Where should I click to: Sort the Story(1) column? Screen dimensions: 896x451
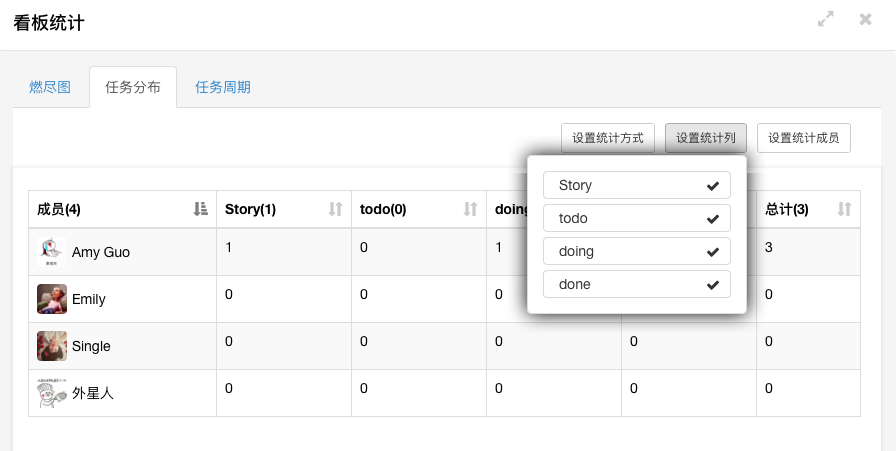[x=336, y=209]
